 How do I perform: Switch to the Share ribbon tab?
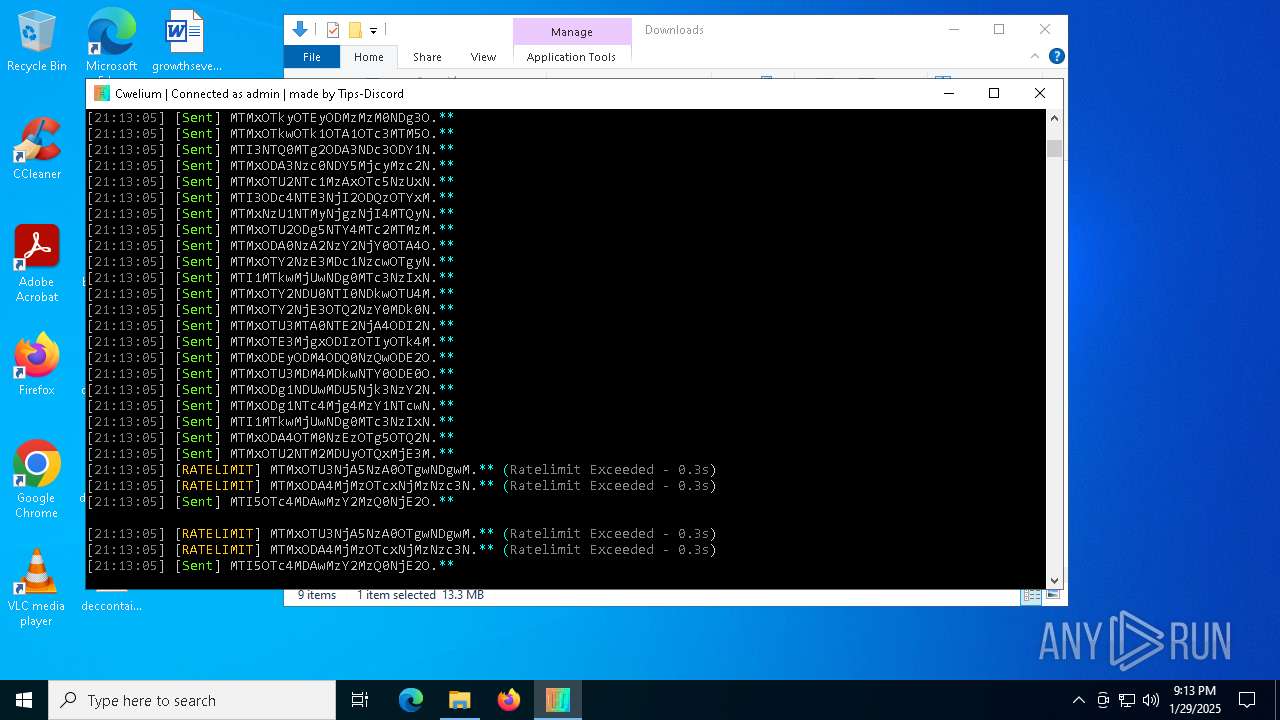(427, 57)
